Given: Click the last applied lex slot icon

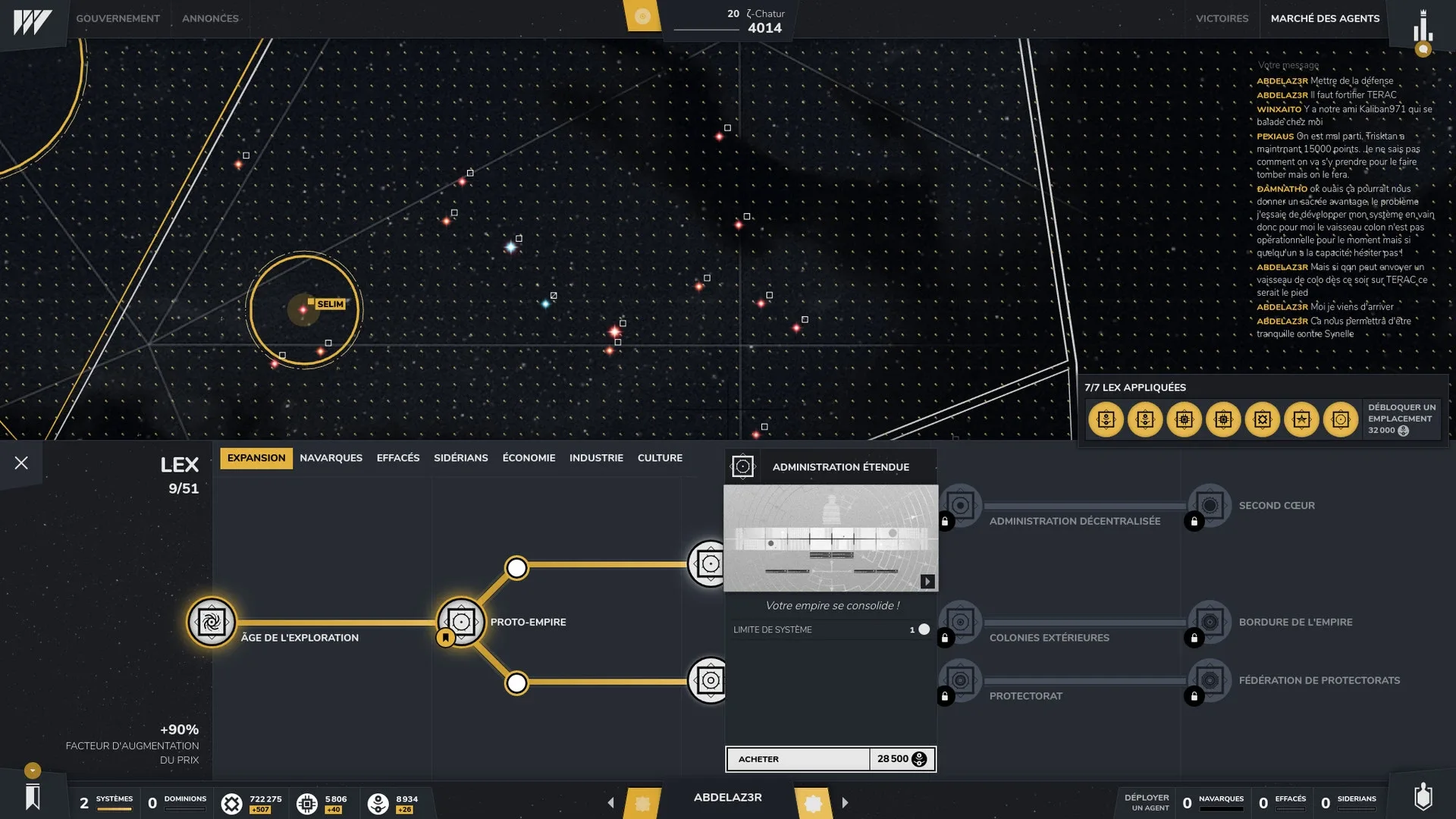Looking at the screenshot, I should pos(1340,419).
